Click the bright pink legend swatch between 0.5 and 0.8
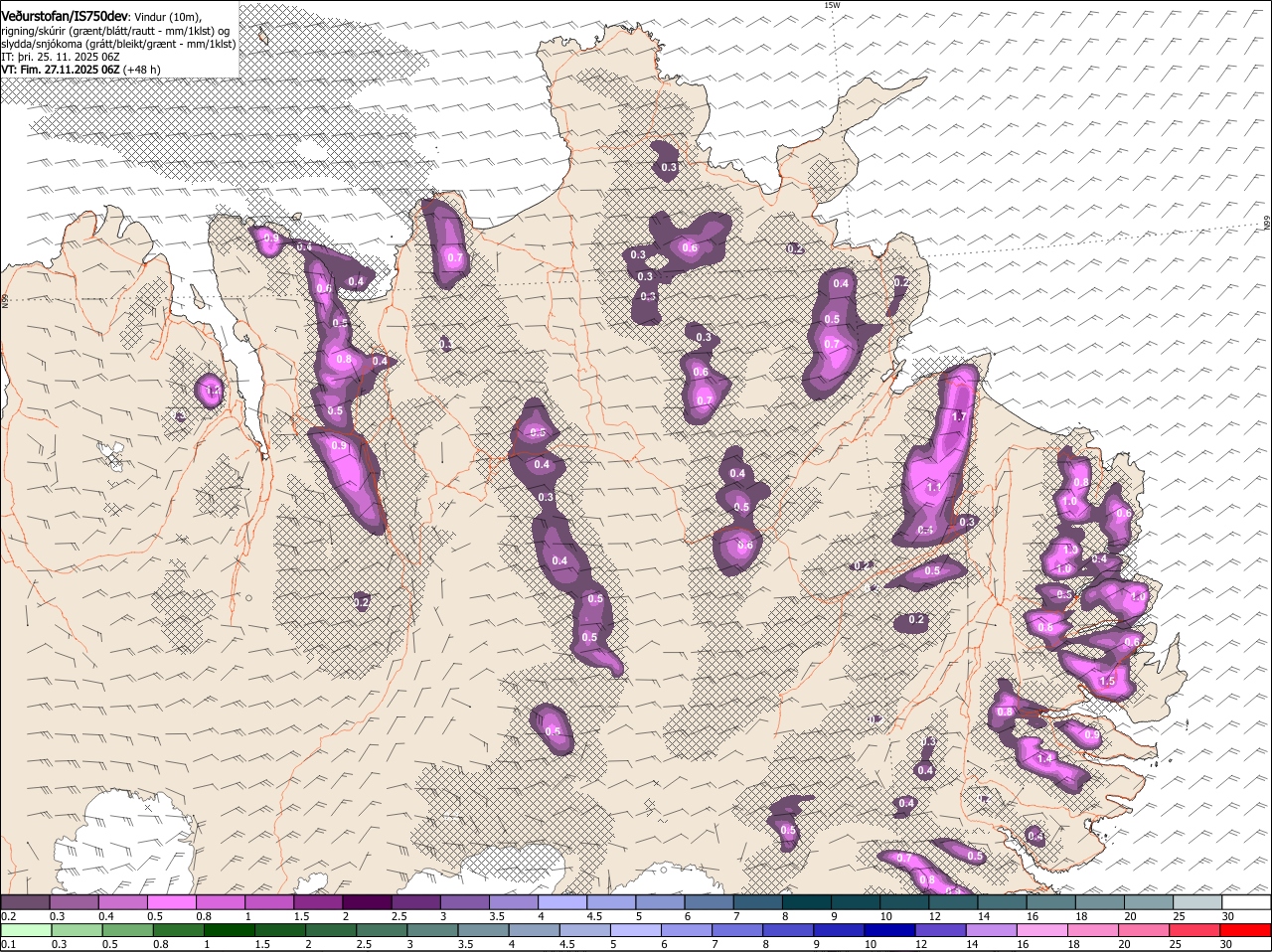Viewport: 1272px width, 952px height. click(171, 901)
